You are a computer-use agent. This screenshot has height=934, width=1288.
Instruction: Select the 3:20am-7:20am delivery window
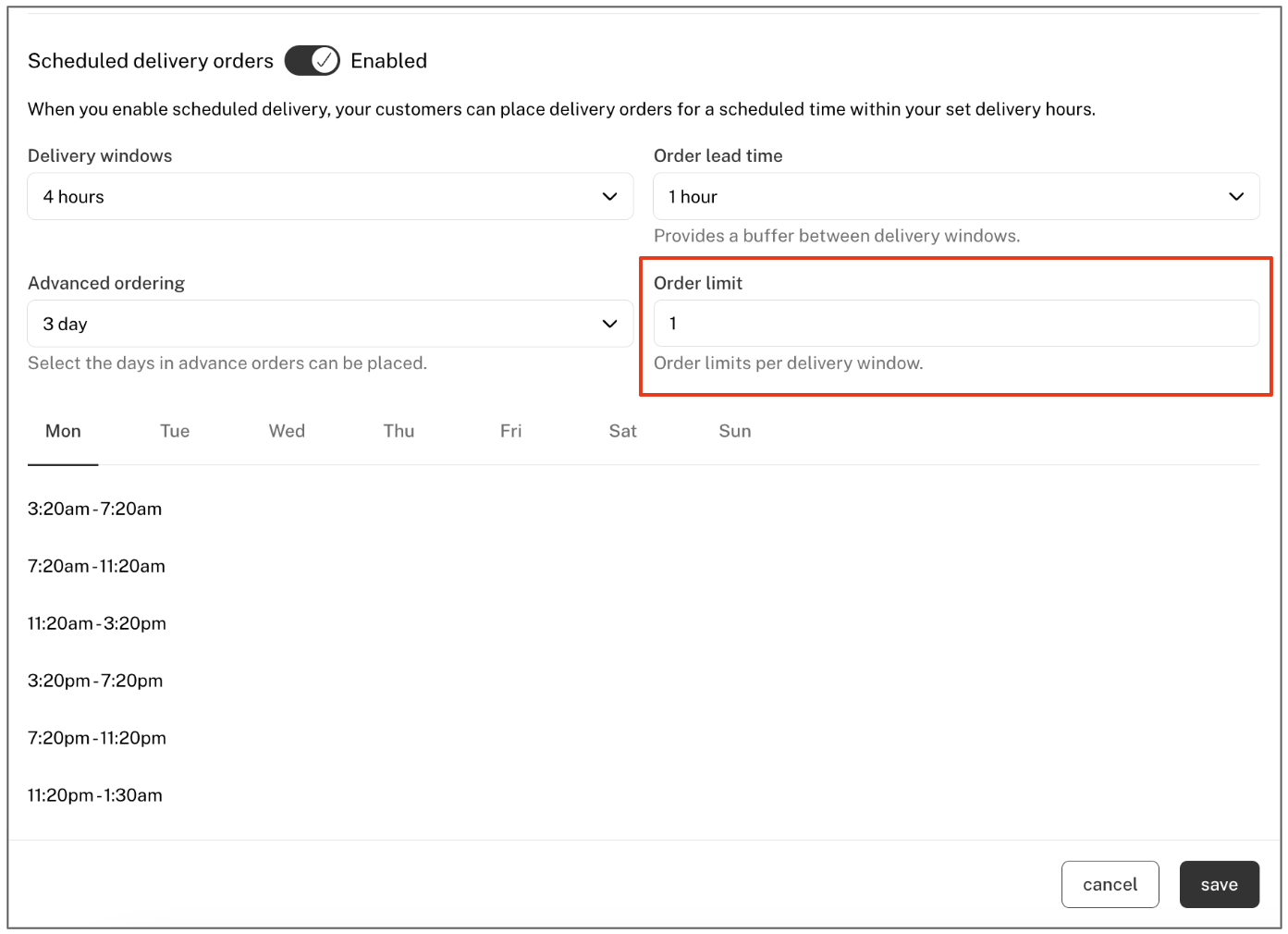click(94, 509)
